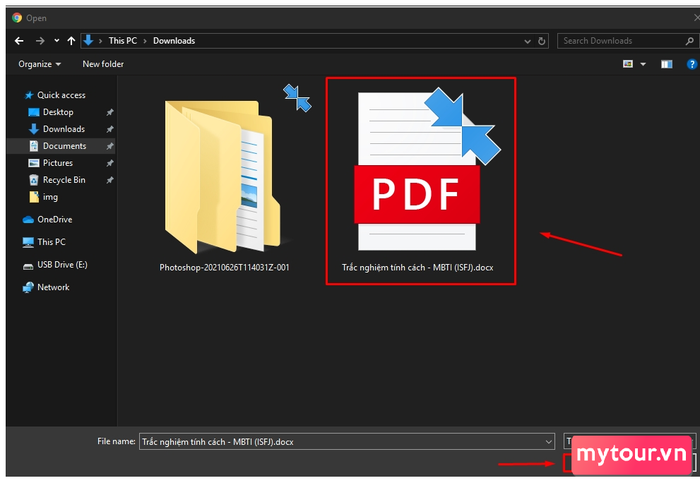Open the Help question mark icon
This screenshot has height=485, width=700.
pos(692,64)
